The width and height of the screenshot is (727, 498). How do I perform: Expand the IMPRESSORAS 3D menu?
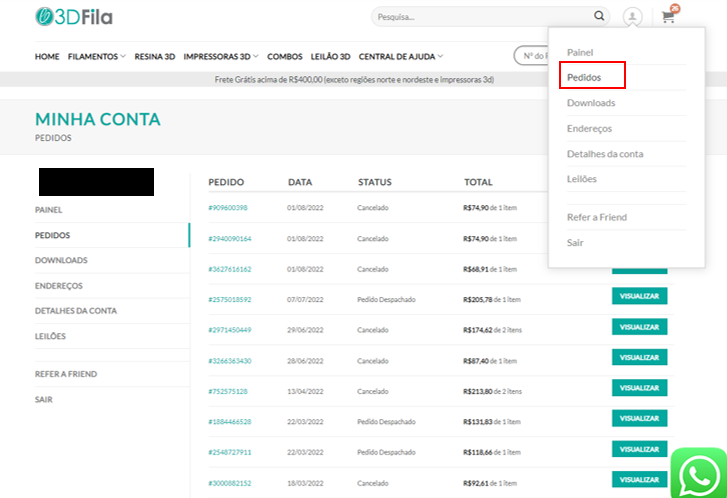point(221,57)
